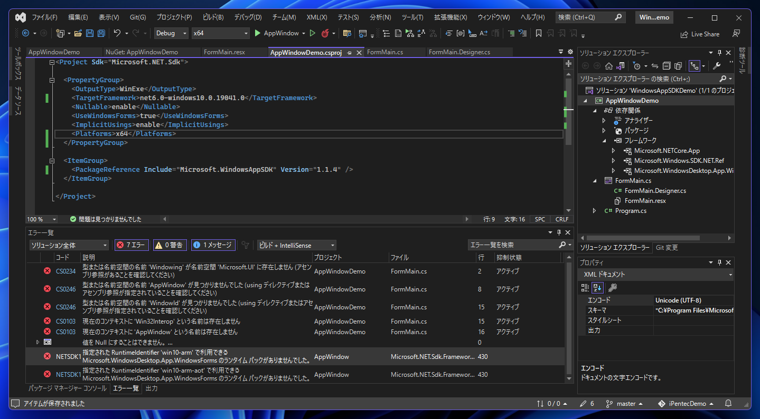
Task: Click Pending Changes Filter clock icon
Action: point(637,66)
